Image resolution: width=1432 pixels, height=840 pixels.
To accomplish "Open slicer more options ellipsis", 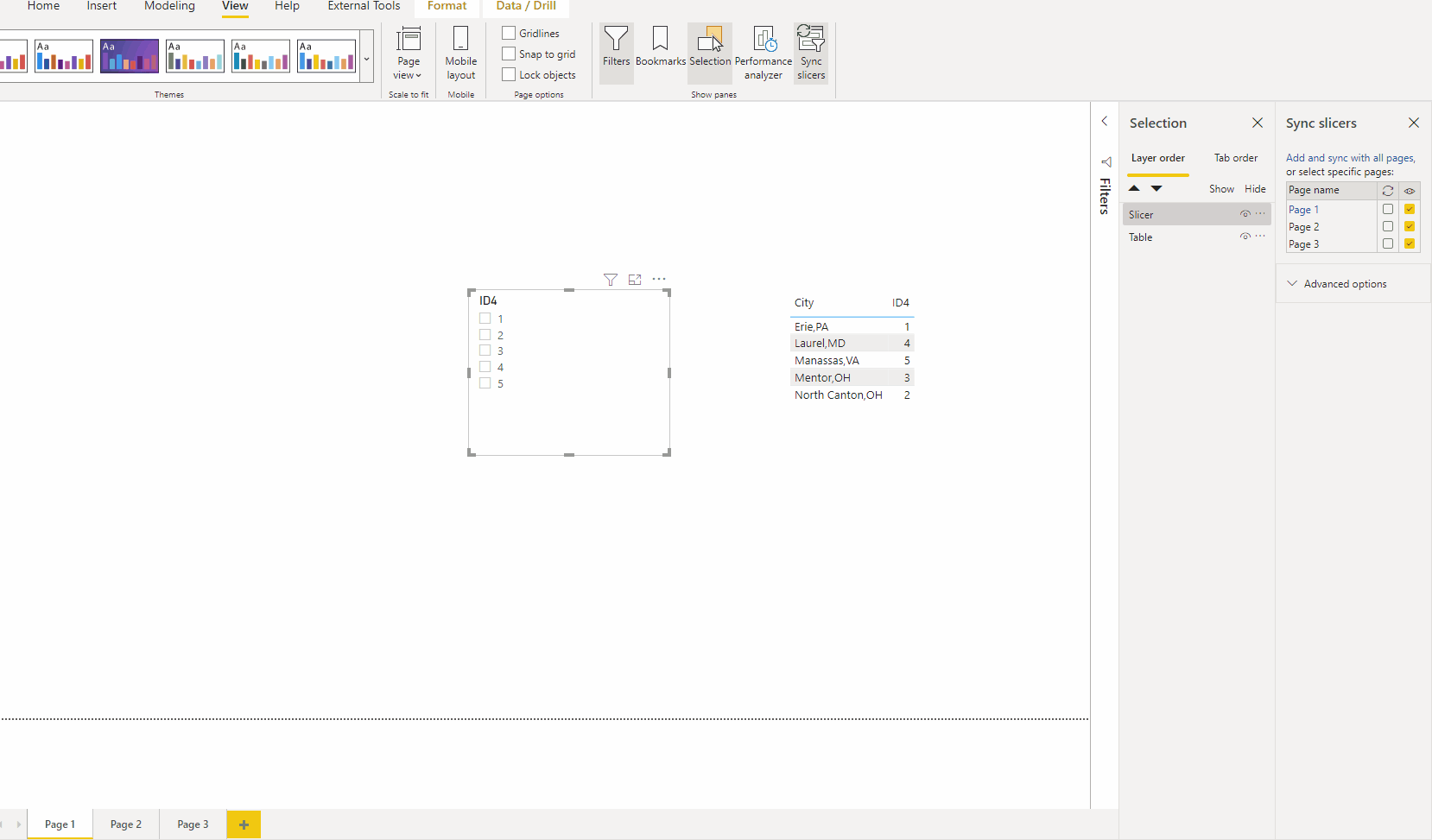I will pyautogui.click(x=659, y=279).
